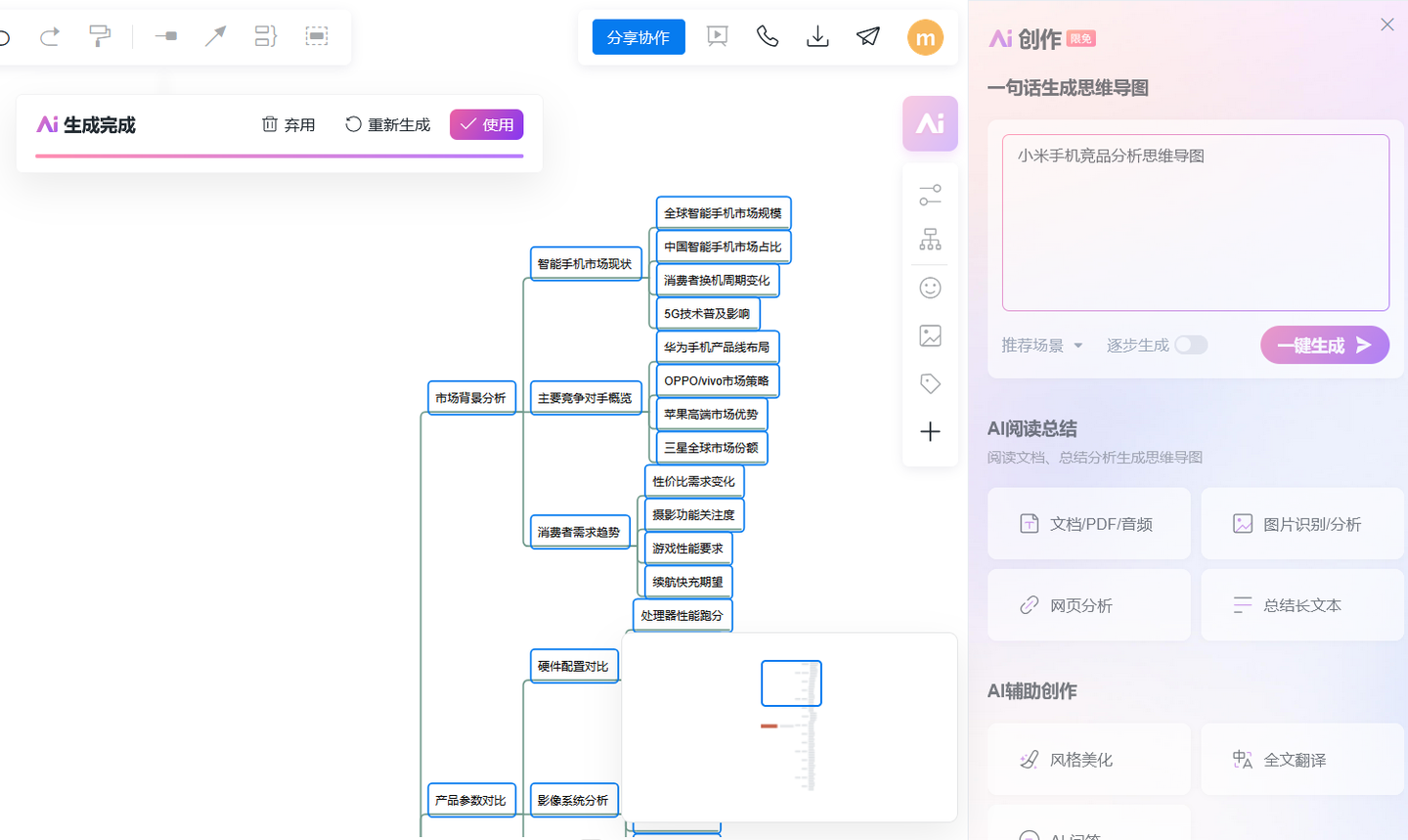Viewport: 1408px width, 840px height.
Task: Click the mind map prompt text field
Action: [x=1196, y=223]
